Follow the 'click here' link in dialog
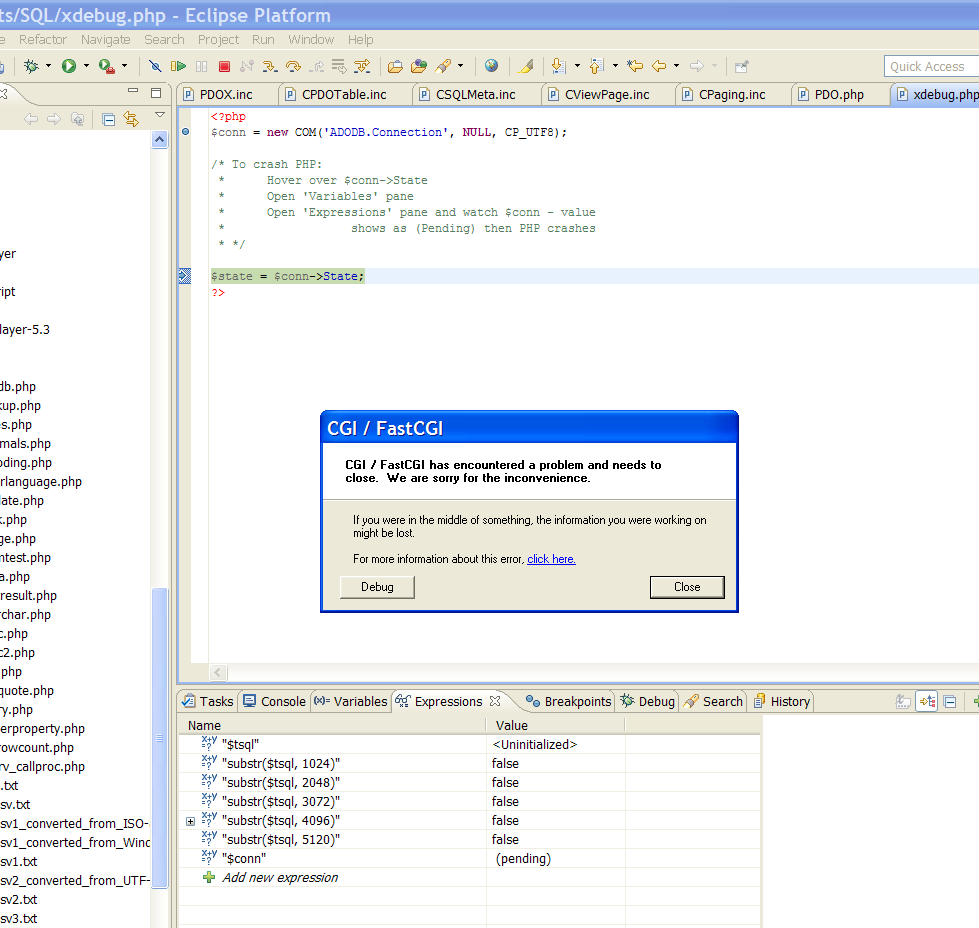 point(551,559)
